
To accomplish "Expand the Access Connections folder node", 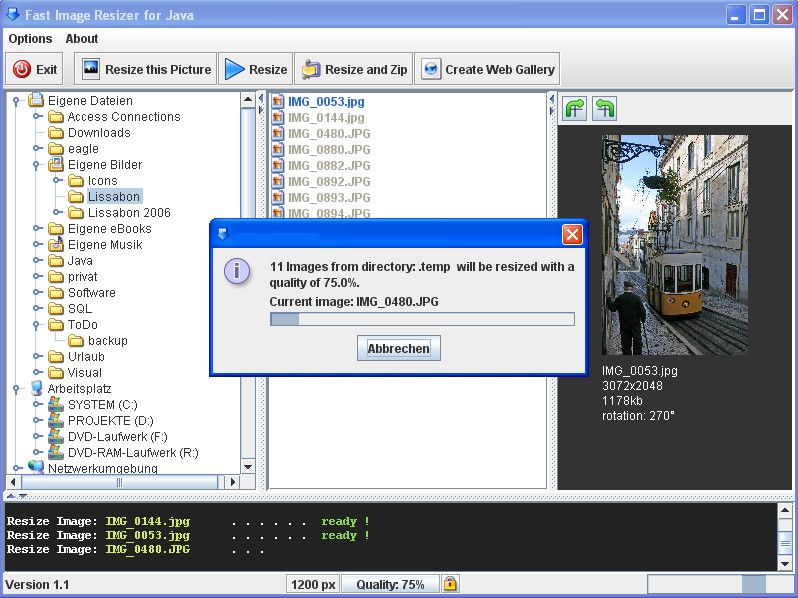I will pos(37,117).
